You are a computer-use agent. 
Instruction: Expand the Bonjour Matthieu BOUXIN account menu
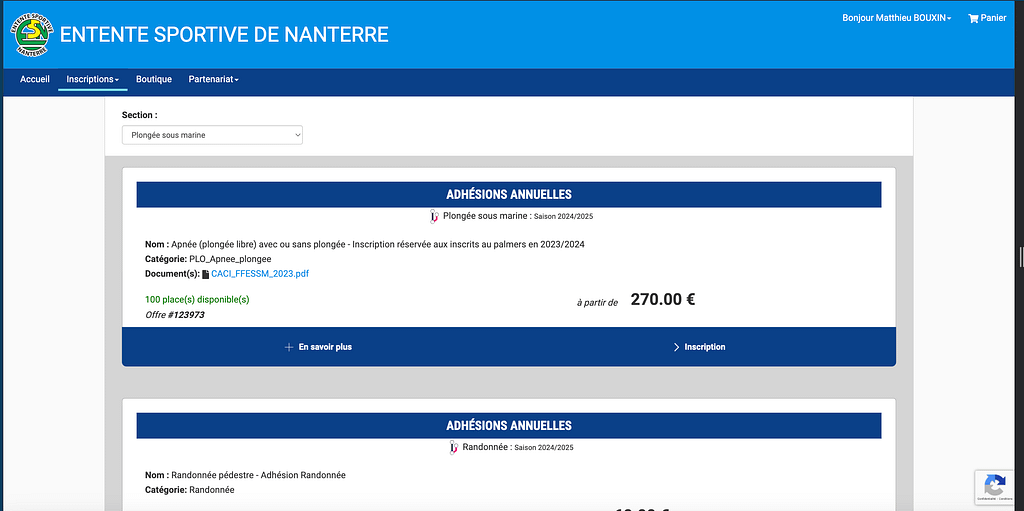click(x=896, y=18)
